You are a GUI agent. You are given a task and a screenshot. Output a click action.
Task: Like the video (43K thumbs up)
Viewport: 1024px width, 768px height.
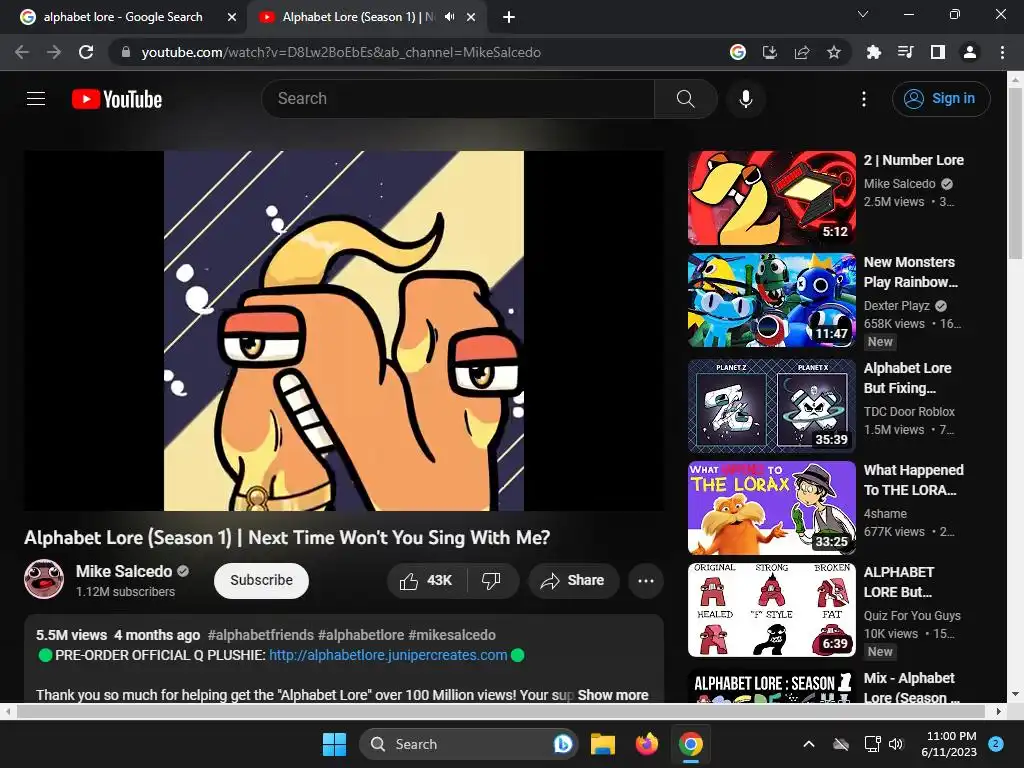(x=426, y=581)
